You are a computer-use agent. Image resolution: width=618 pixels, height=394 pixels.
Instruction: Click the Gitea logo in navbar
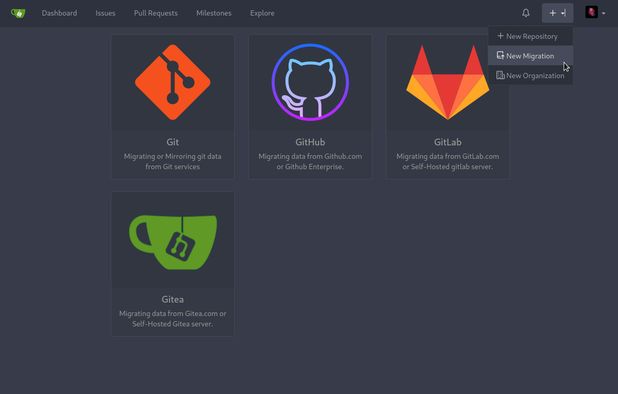18,13
